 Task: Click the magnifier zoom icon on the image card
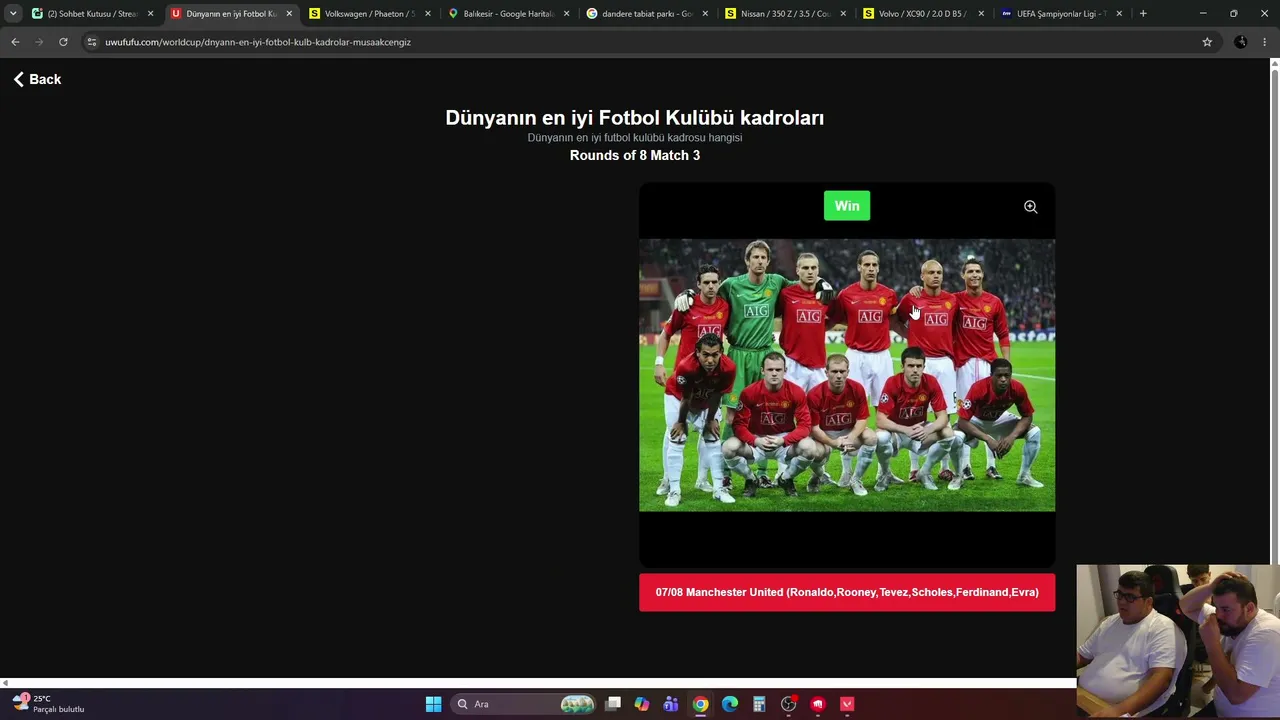1030,207
